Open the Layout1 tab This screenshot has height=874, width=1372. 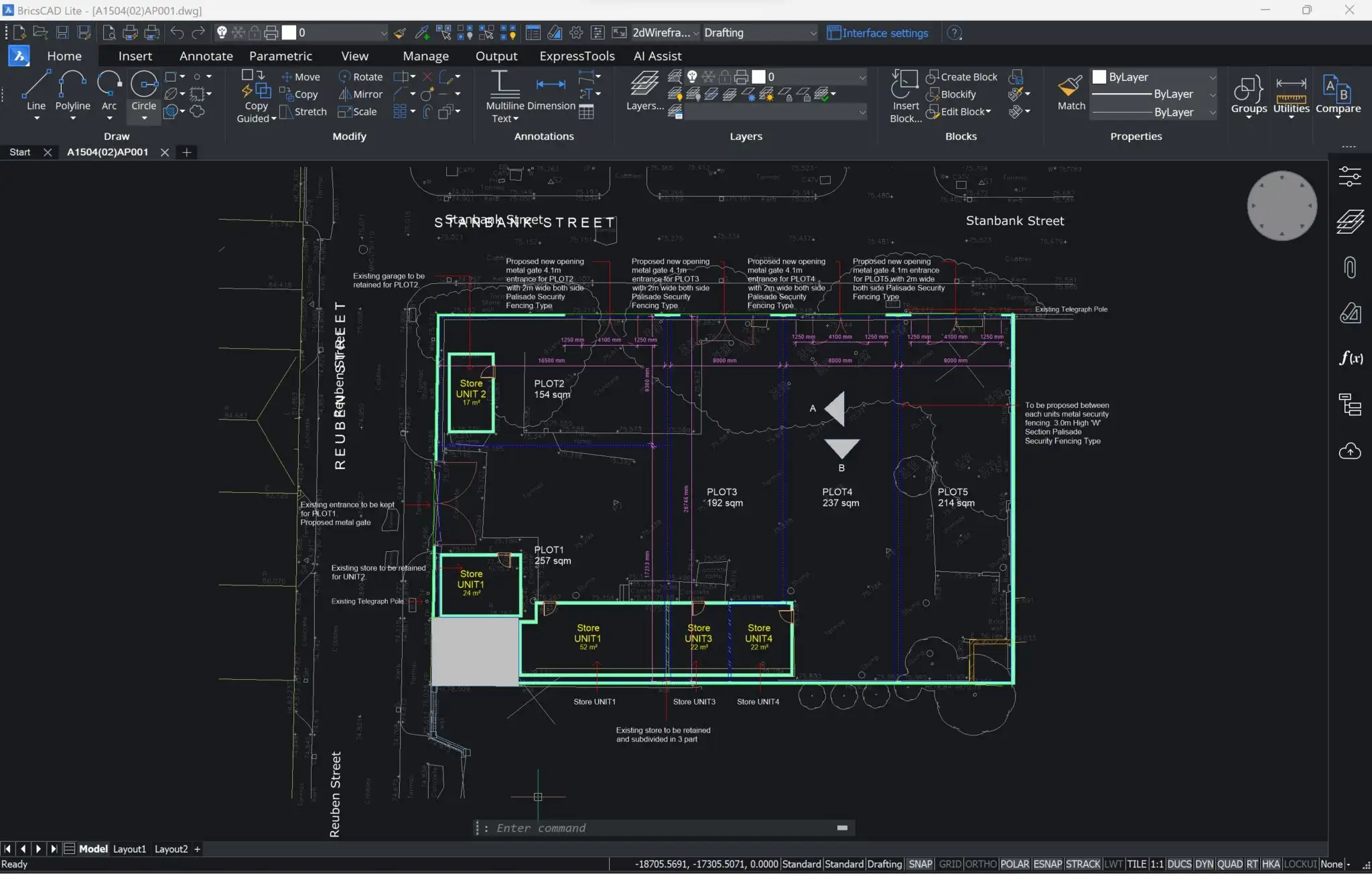click(129, 849)
